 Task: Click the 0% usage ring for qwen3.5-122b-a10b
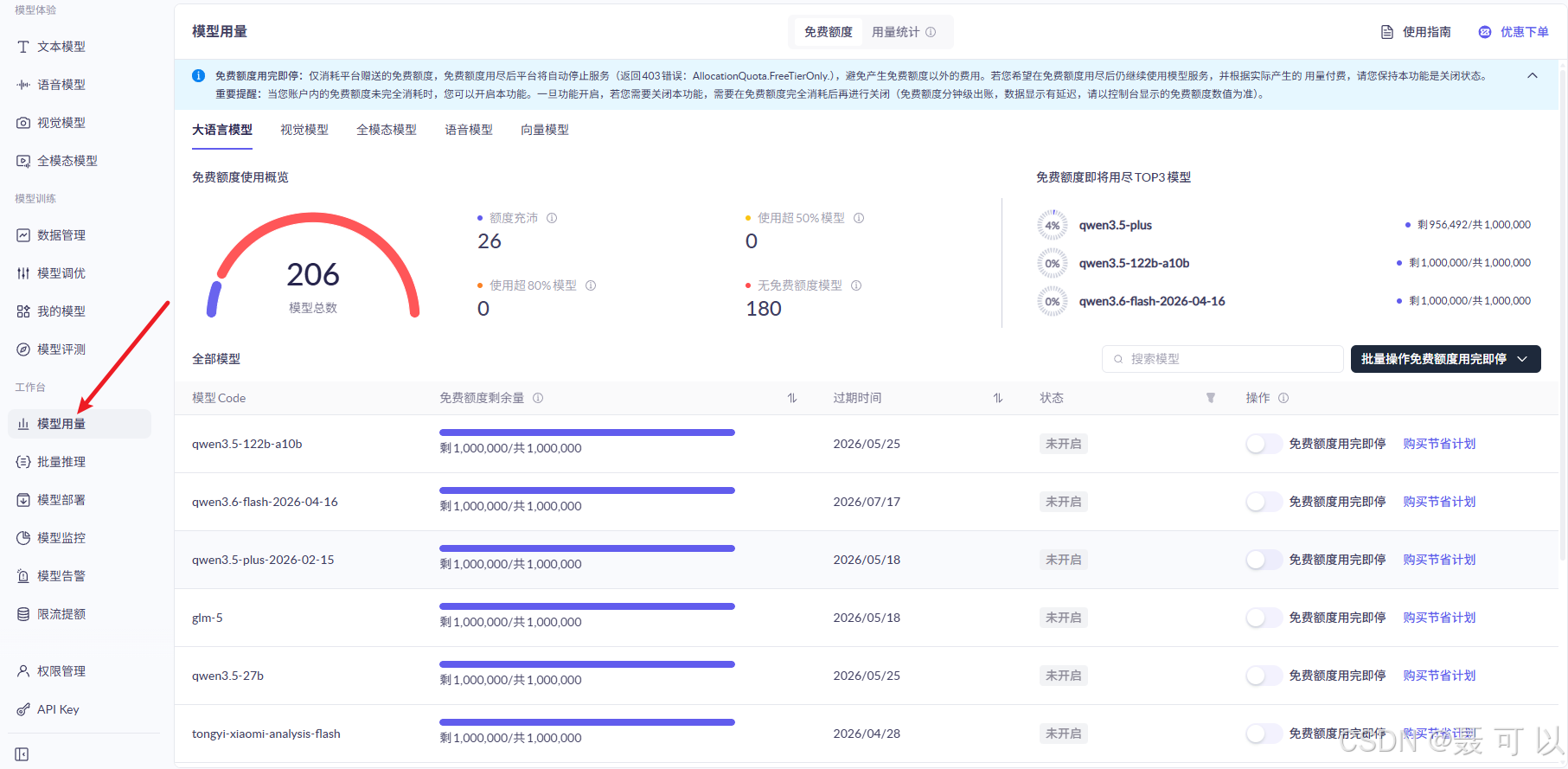(1053, 263)
